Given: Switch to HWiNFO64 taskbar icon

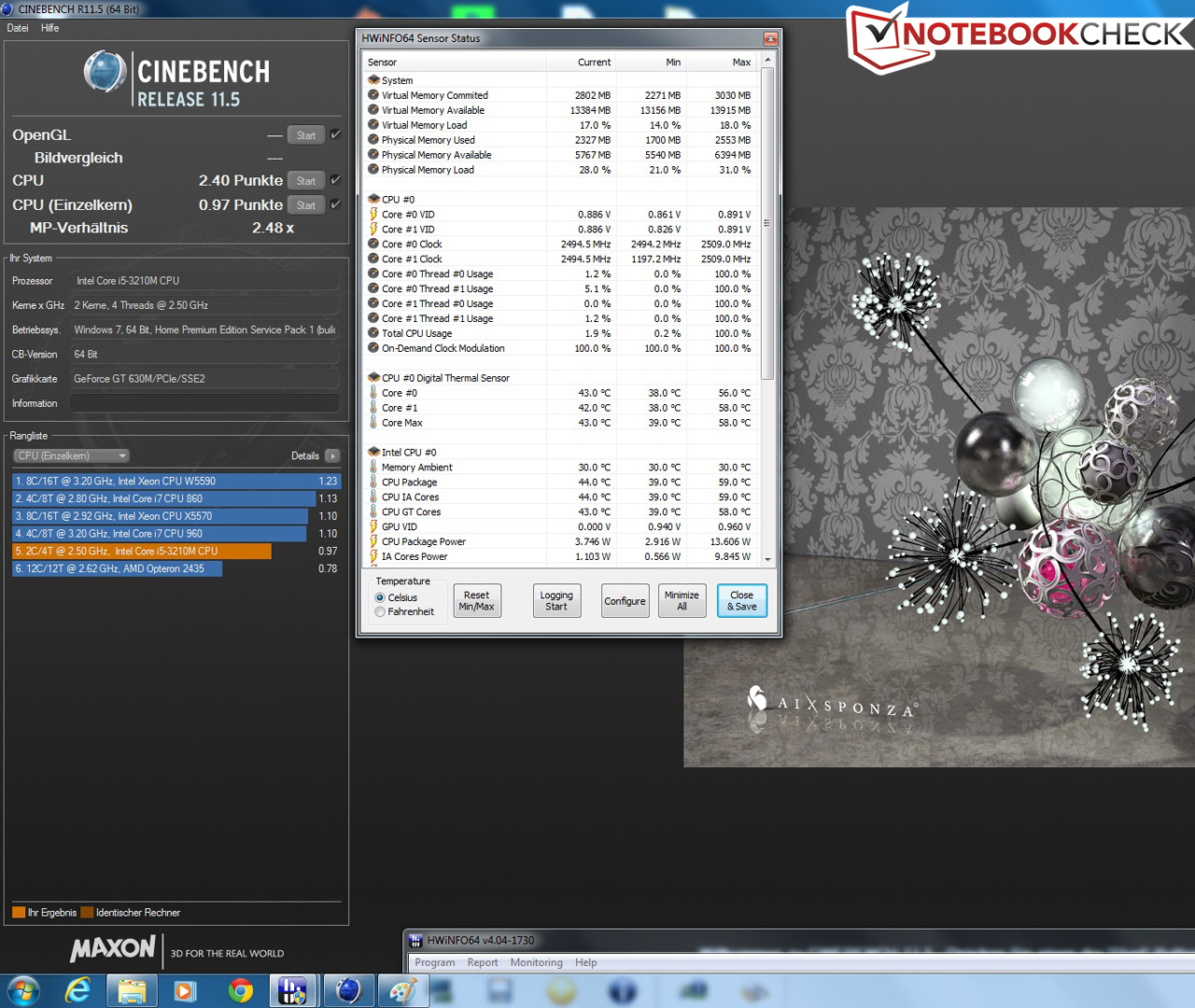Looking at the screenshot, I should (x=293, y=990).
